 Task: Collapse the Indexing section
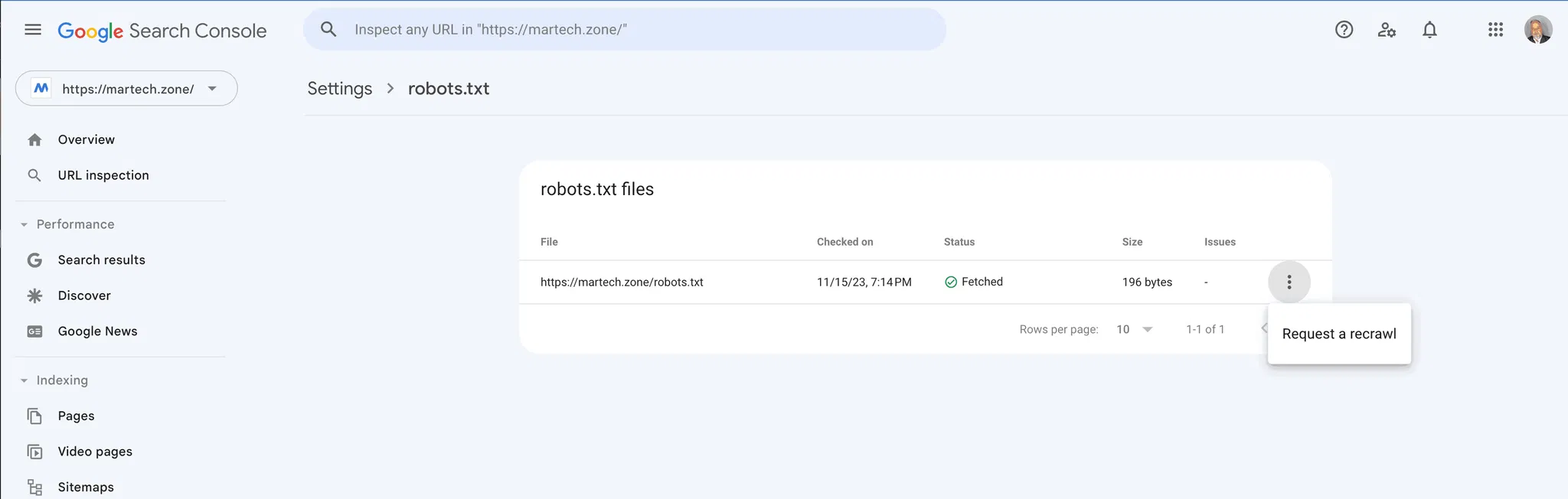(x=24, y=381)
